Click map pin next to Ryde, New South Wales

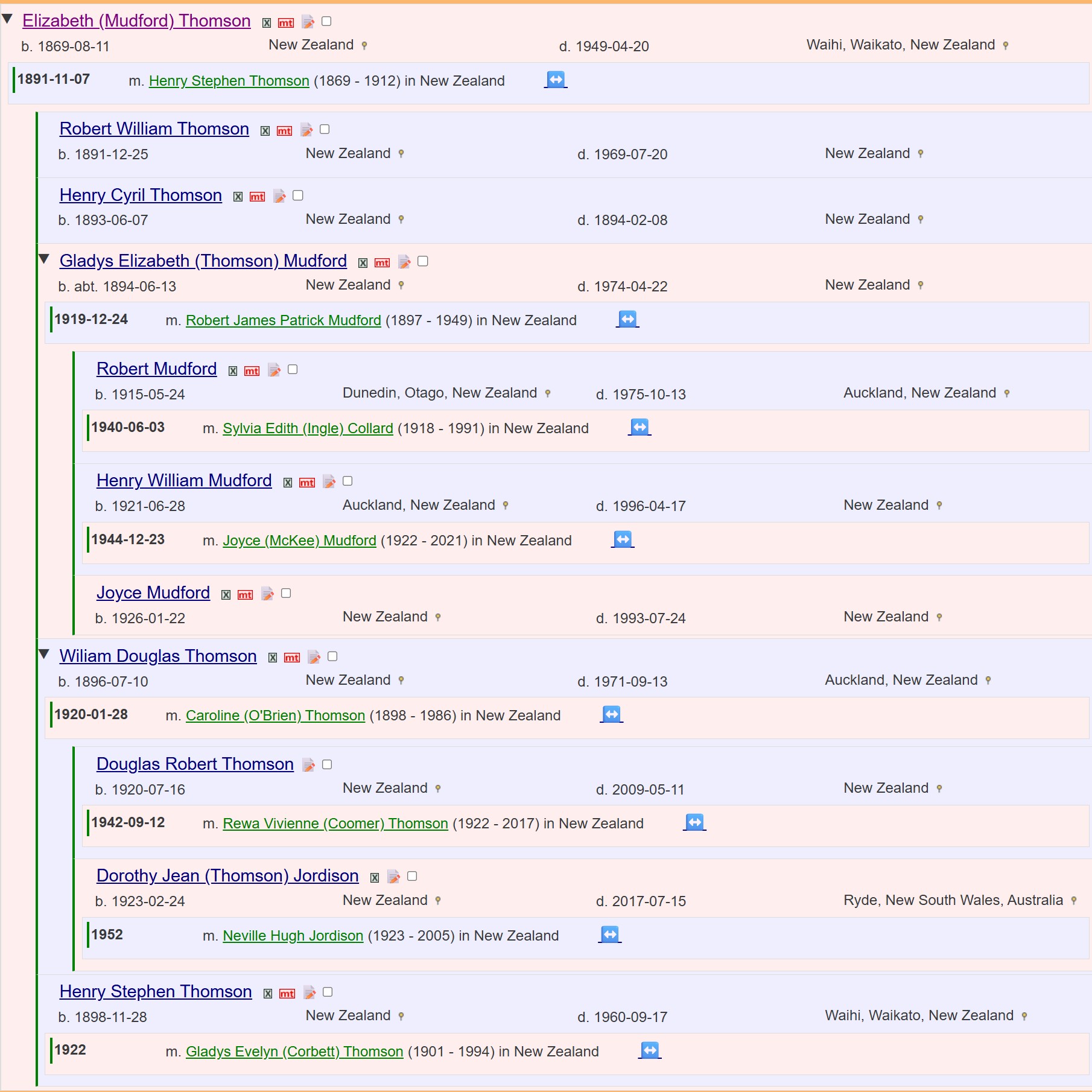pyautogui.click(x=1074, y=901)
